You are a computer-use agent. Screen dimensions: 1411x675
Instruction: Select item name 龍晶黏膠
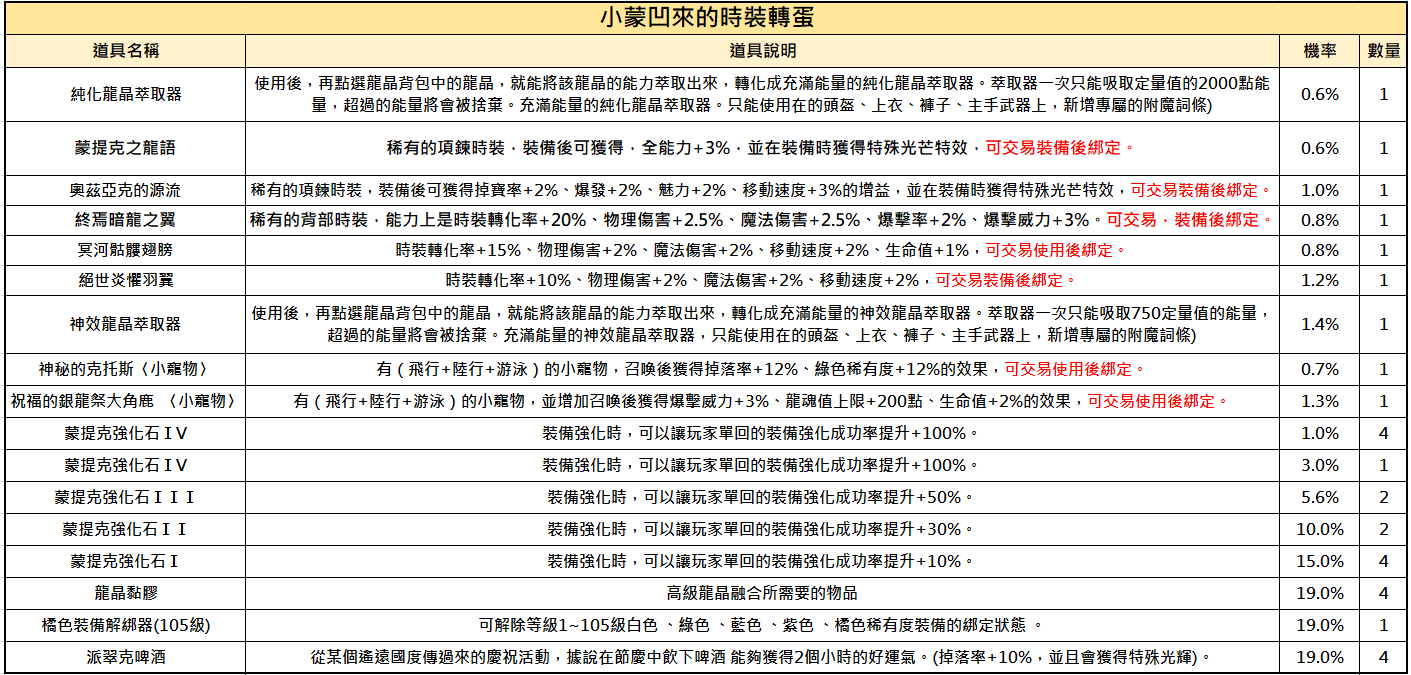126,593
